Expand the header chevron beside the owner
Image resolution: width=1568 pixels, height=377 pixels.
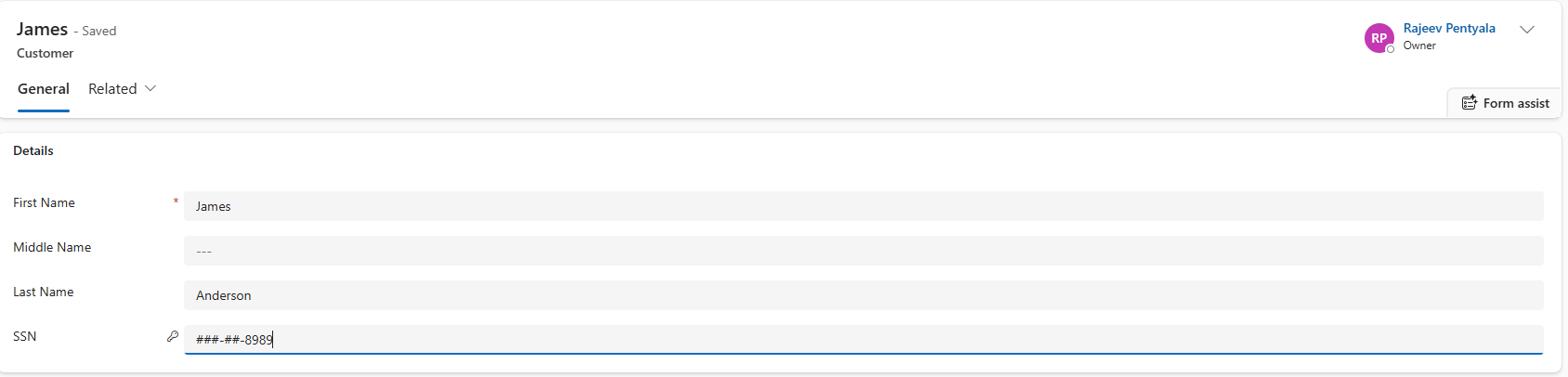pos(1526,30)
